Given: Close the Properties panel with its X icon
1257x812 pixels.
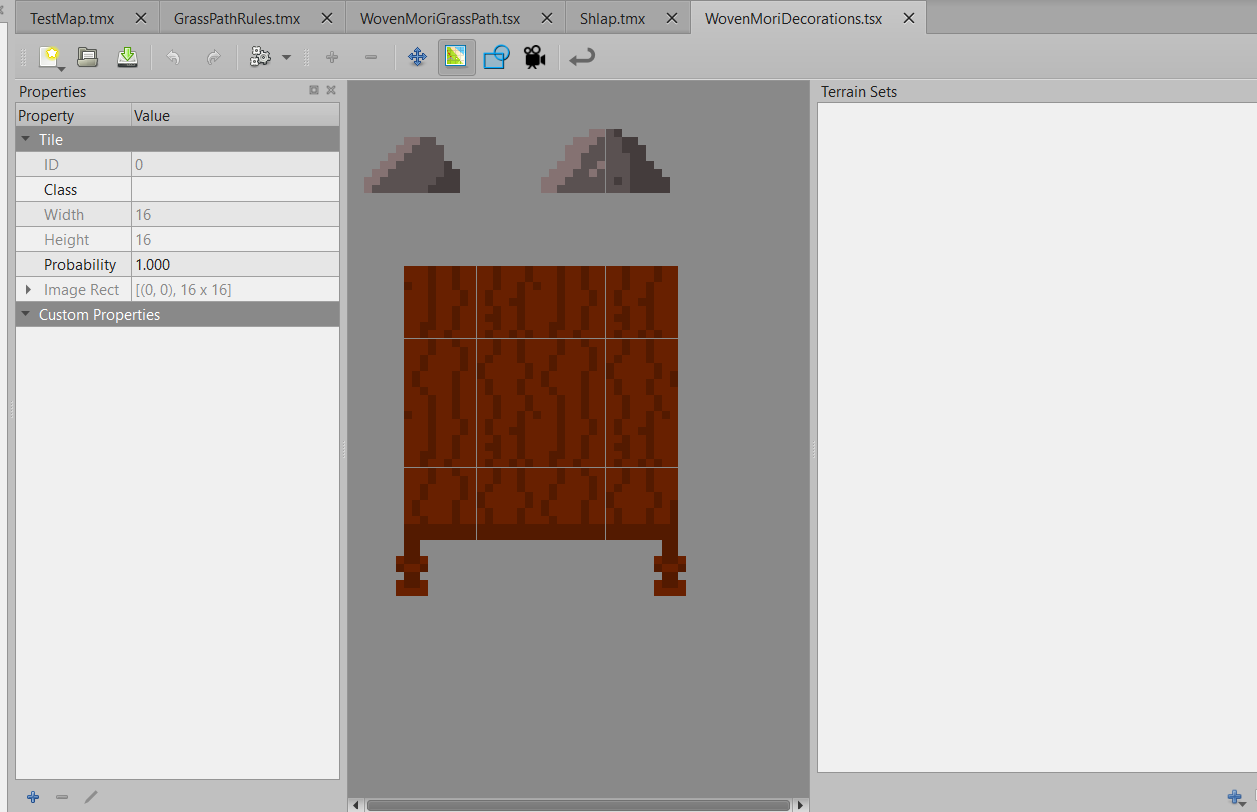Looking at the screenshot, I should tap(330, 90).
